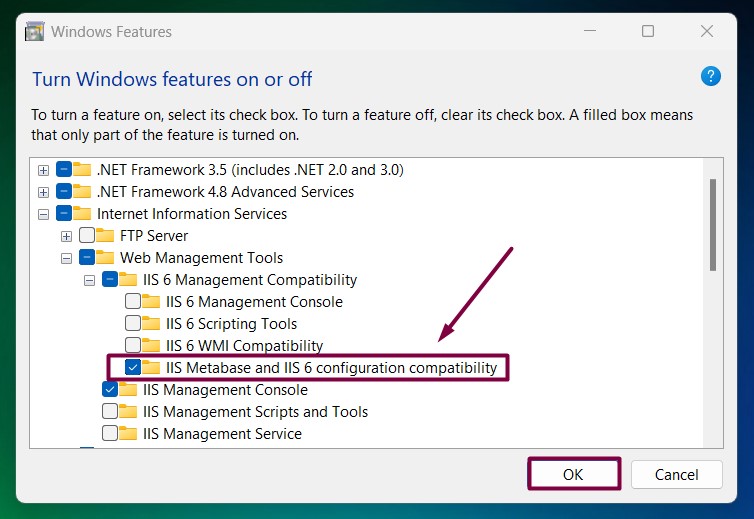
Task: Select the 'IIS Management Scripts and Tools' label
Action: (x=255, y=412)
